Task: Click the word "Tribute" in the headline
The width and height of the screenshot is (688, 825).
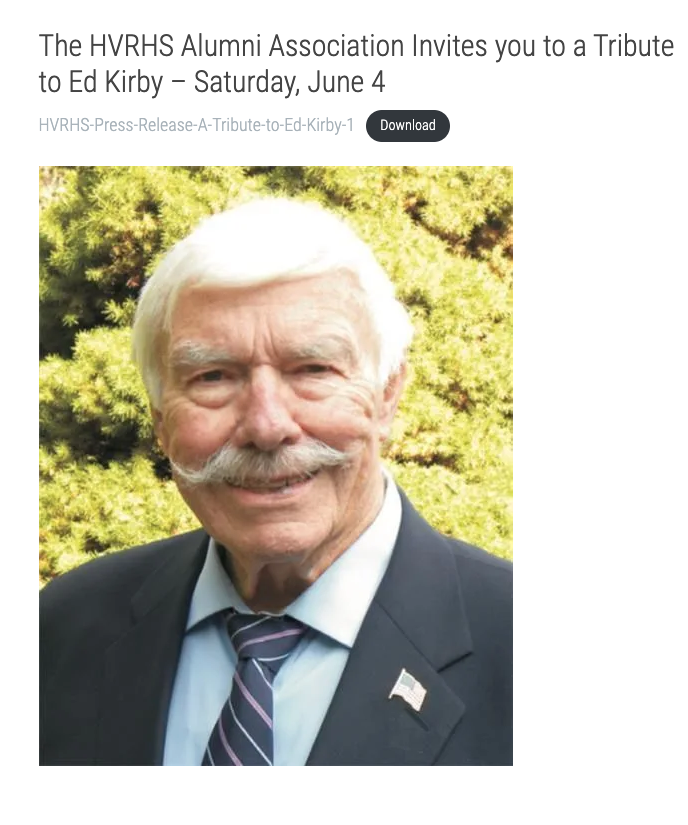Action: [x=634, y=46]
